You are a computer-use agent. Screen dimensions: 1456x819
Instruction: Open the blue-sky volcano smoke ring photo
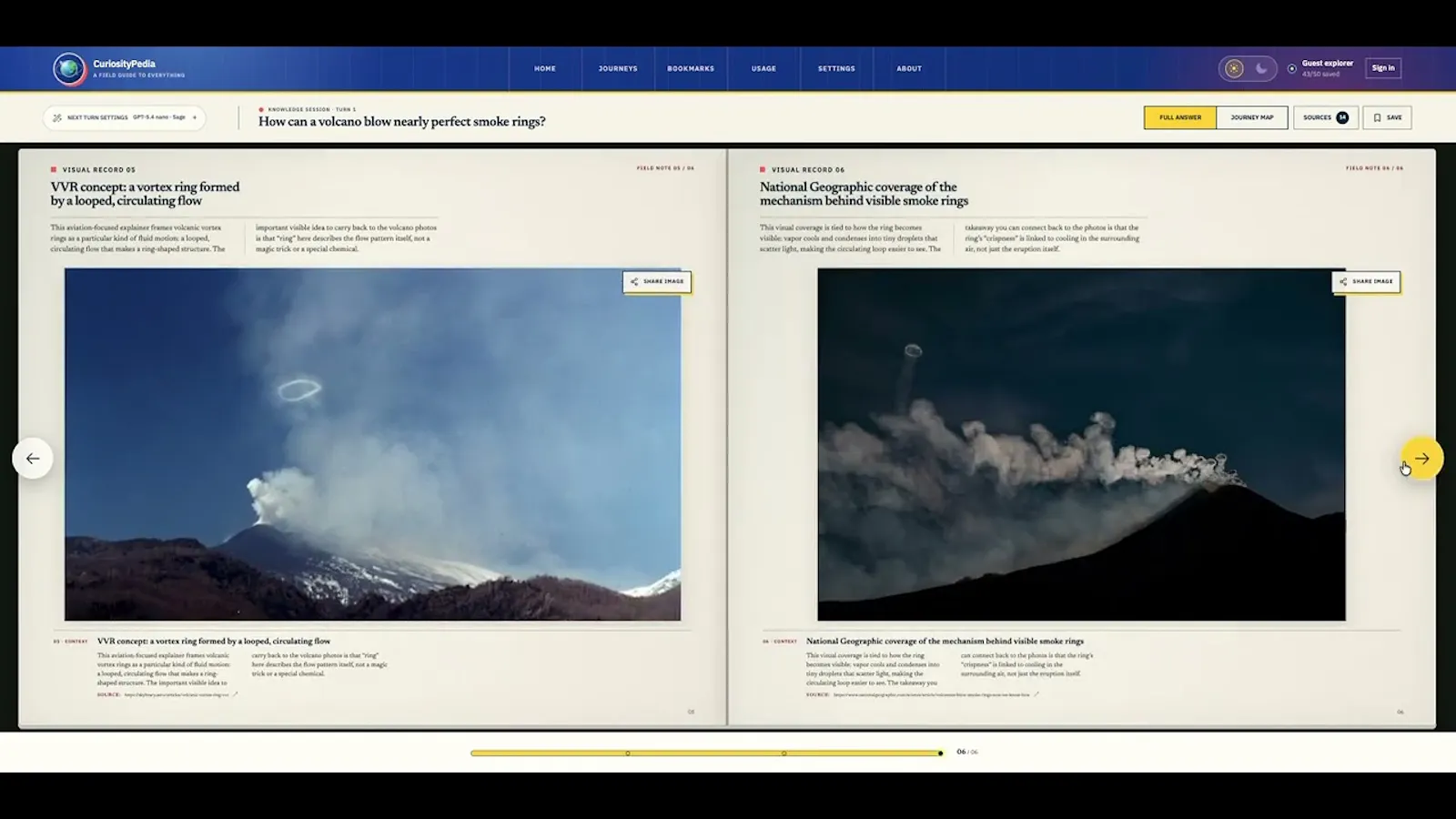pyautogui.click(x=372, y=444)
